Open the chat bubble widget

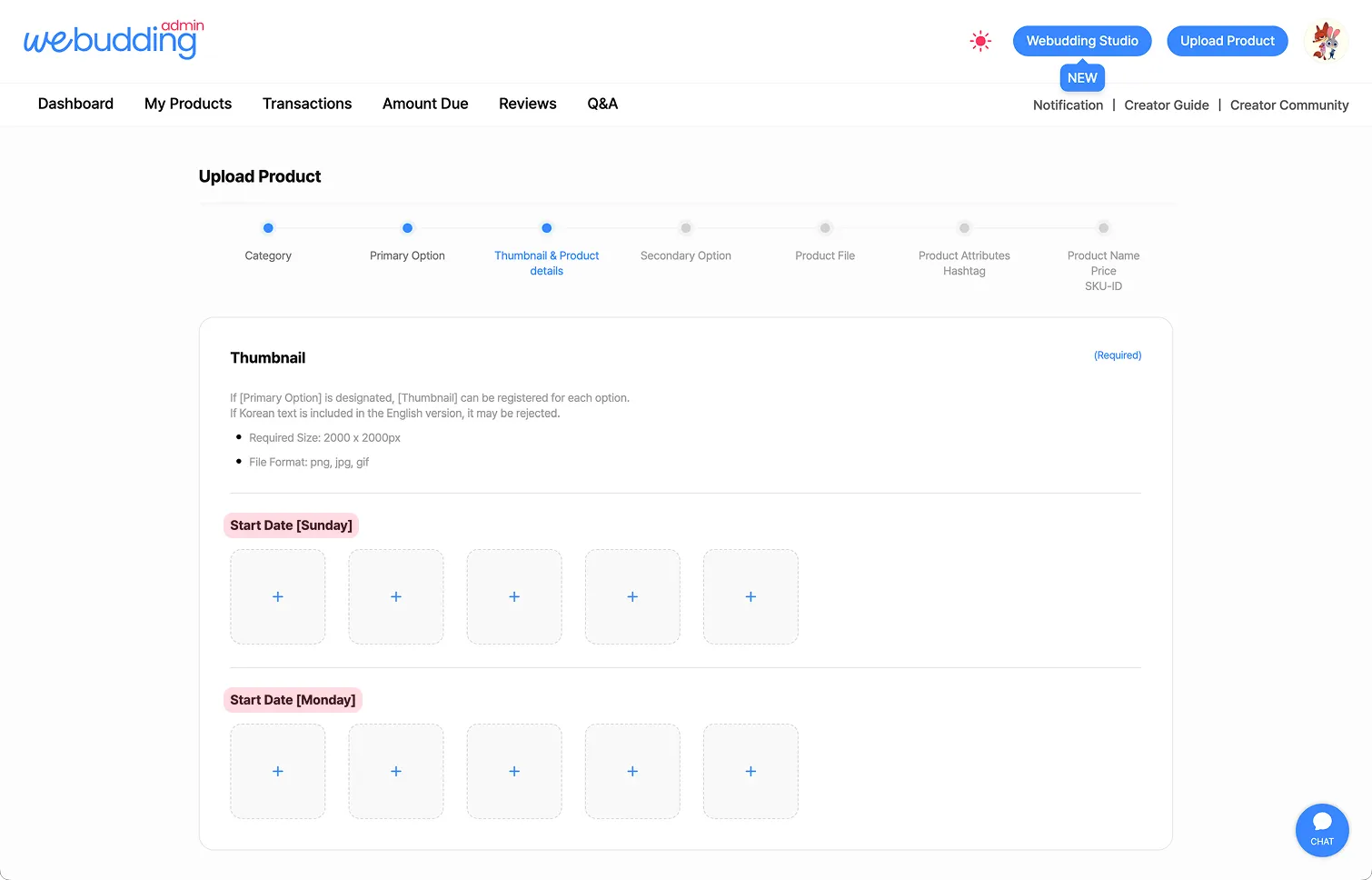[1322, 830]
